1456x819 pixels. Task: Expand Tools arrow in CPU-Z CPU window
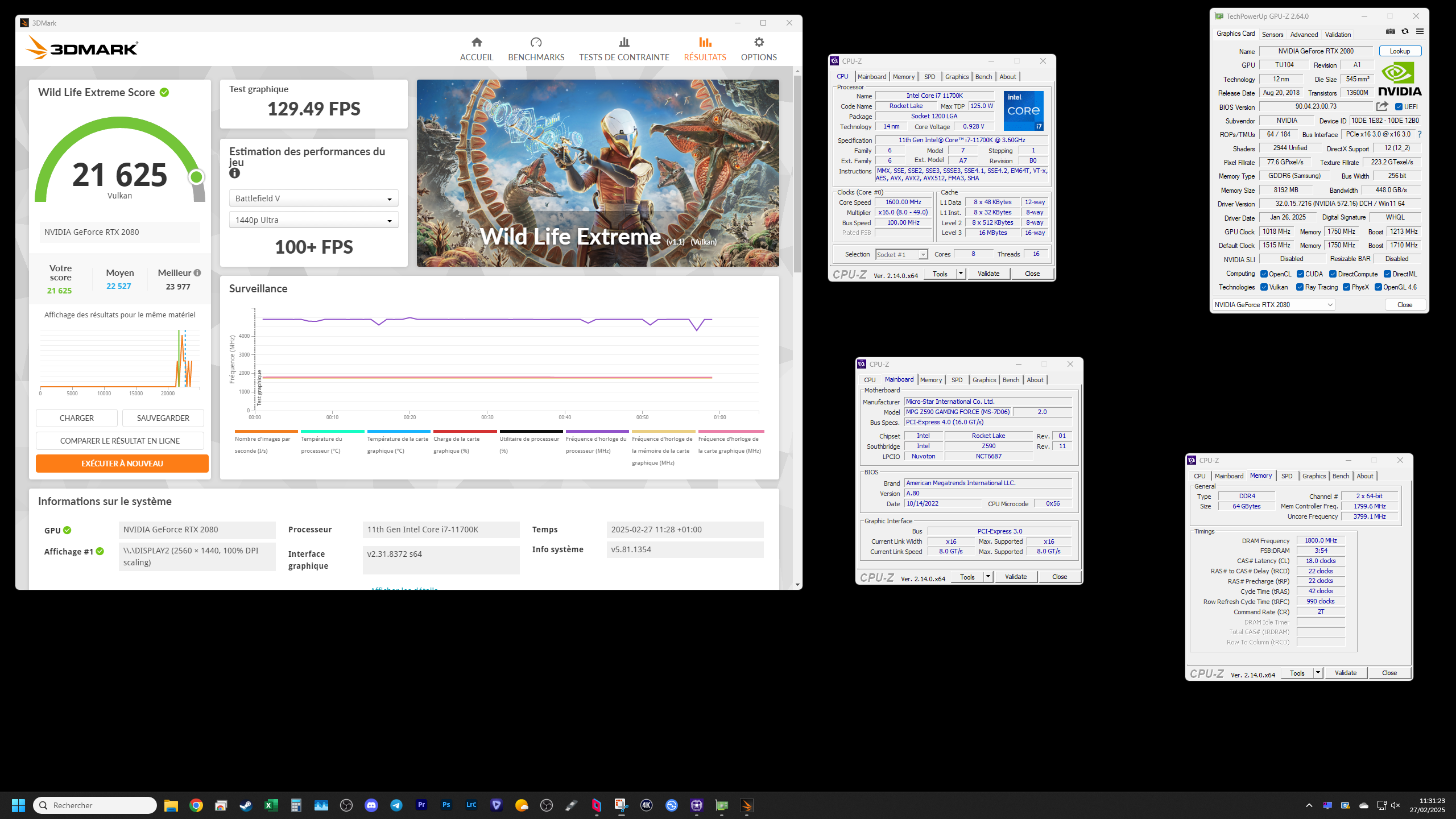pos(961,274)
